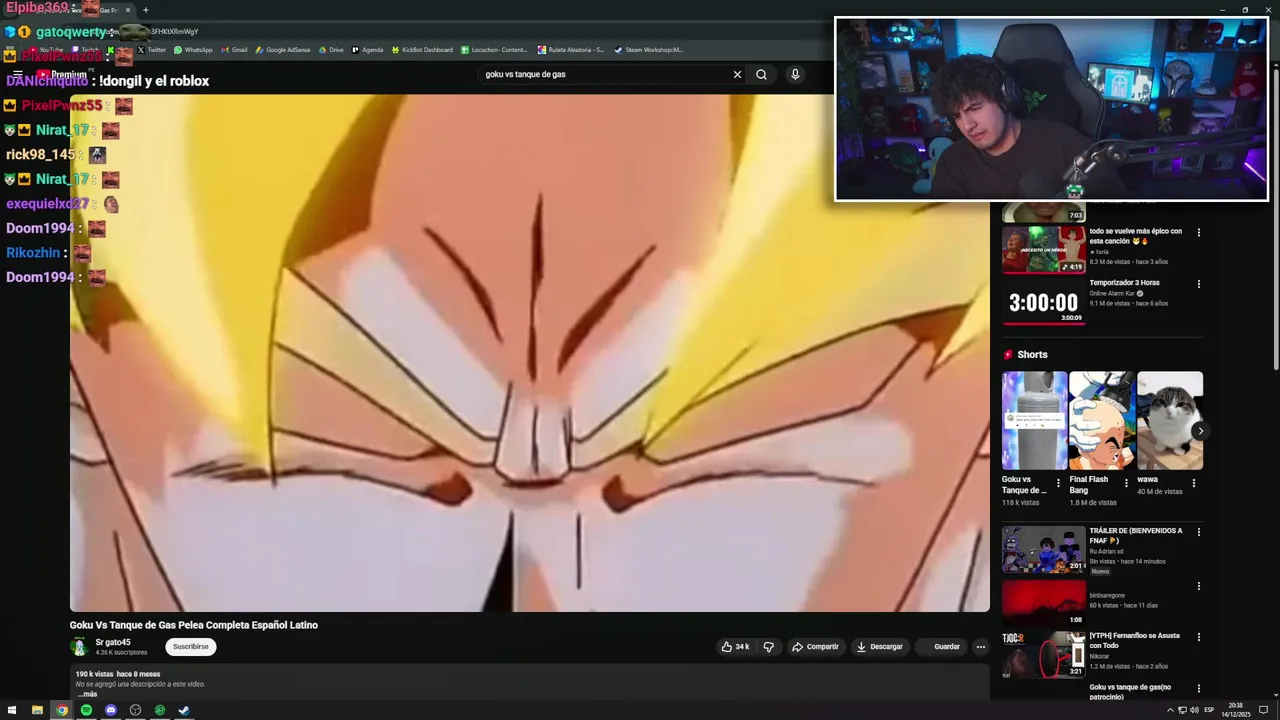This screenshot has height=720, width=1280.
Task: Open Sr gato45 channel name link
Action: pyautogui.click(x=113, y=642)
